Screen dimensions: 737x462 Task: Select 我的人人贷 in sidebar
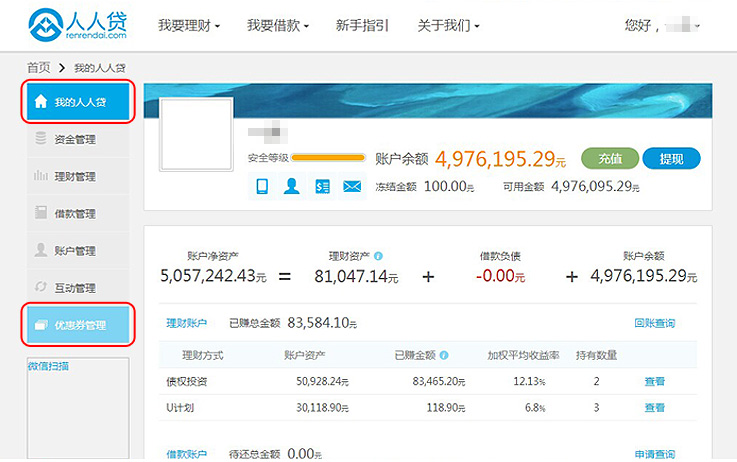(78, 102)
